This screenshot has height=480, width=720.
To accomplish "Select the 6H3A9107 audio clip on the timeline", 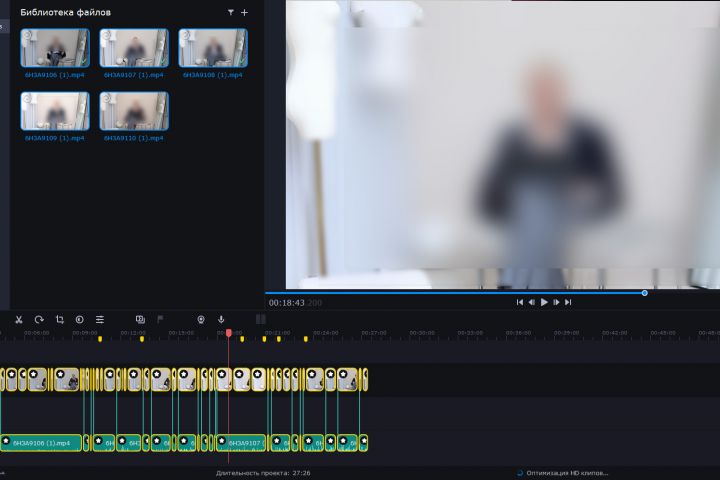I will coord(241,443).
